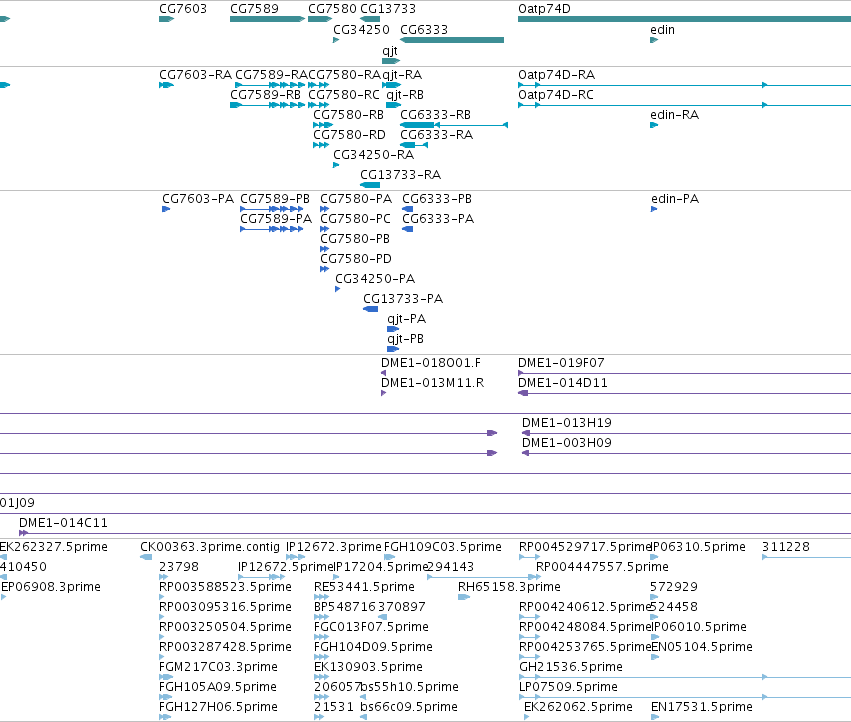The width and height of the screenshot is (851, 722).
Task: Select EST LP07509.5prime label
Action: point(568,687)
